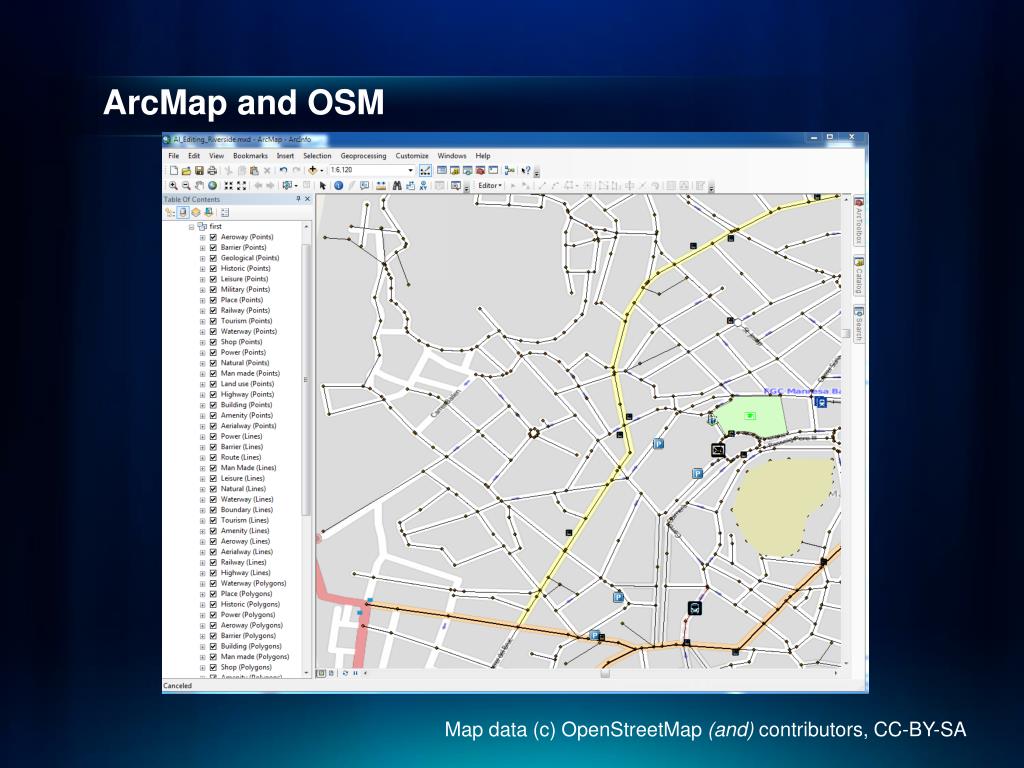List layers by visibility
Image resolution: width=1024 pixels, height=768 pixels.
click(195, 212)
